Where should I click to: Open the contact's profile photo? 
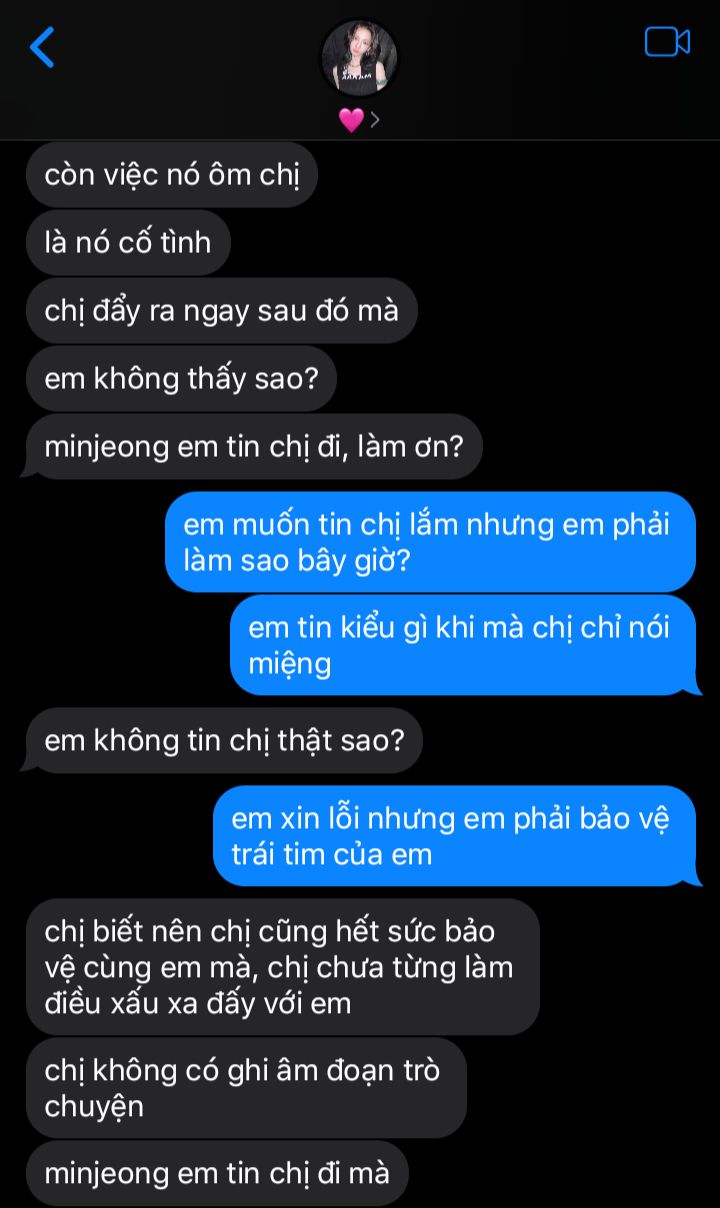point(360,58)
